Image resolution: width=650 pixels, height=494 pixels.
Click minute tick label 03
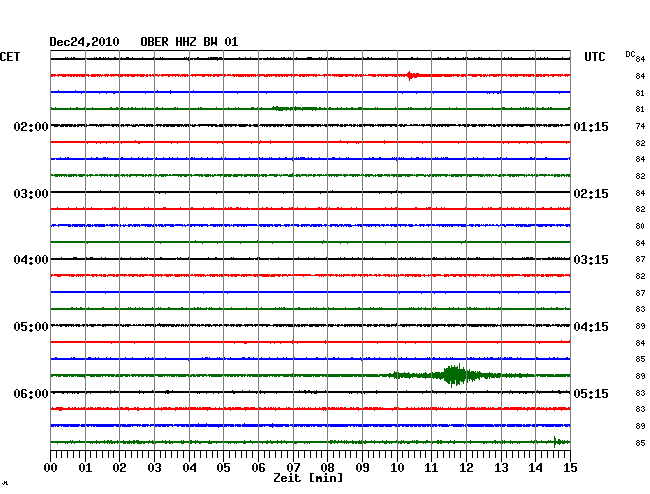point(154,468)
